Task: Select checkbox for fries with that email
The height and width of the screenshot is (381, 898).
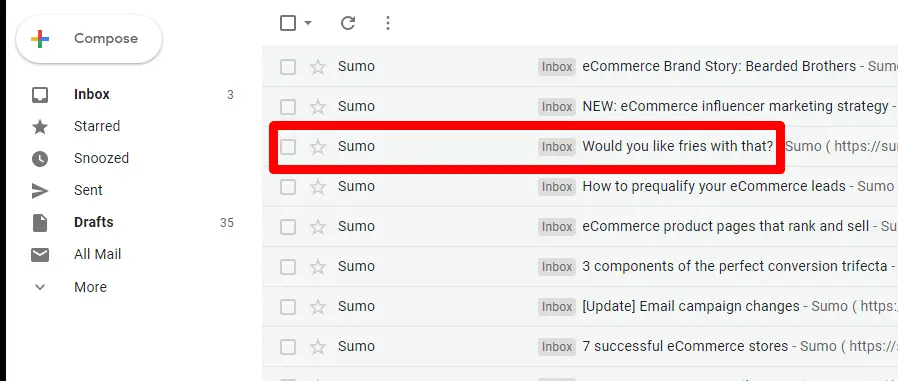Action: tap(288, 147)
